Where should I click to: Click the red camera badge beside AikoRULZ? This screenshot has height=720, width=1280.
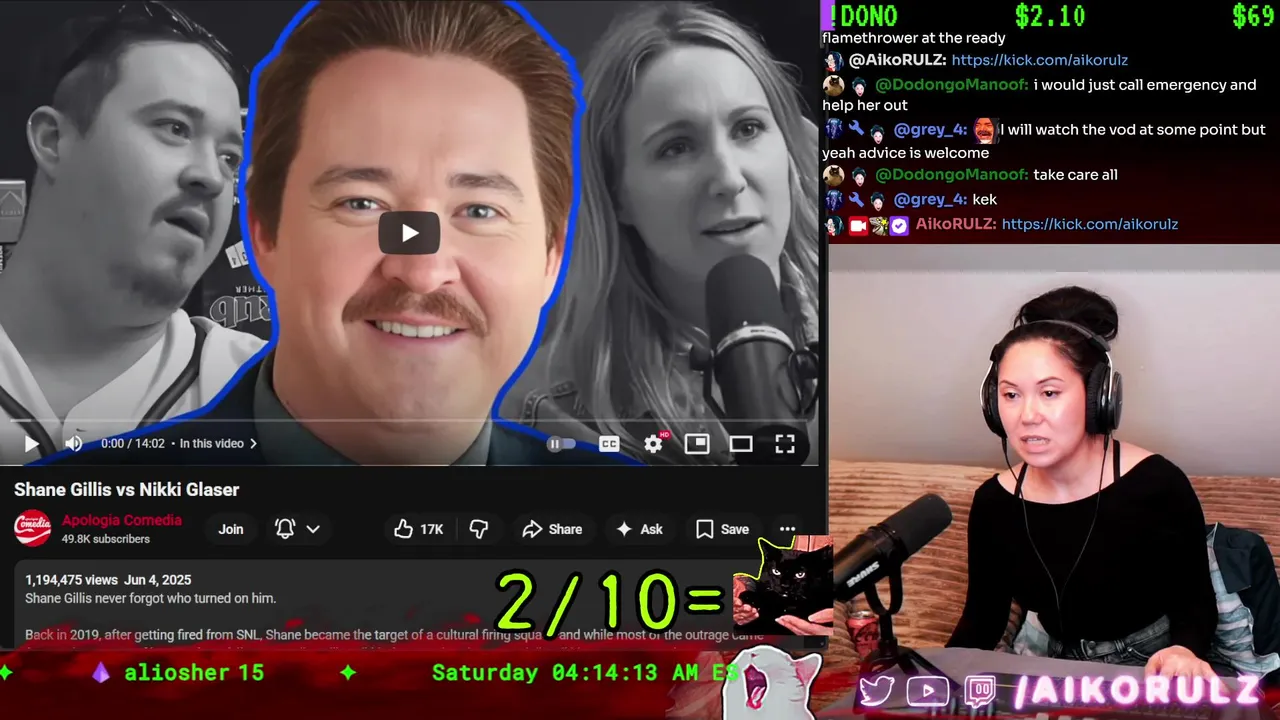click(x=857, y=225)
